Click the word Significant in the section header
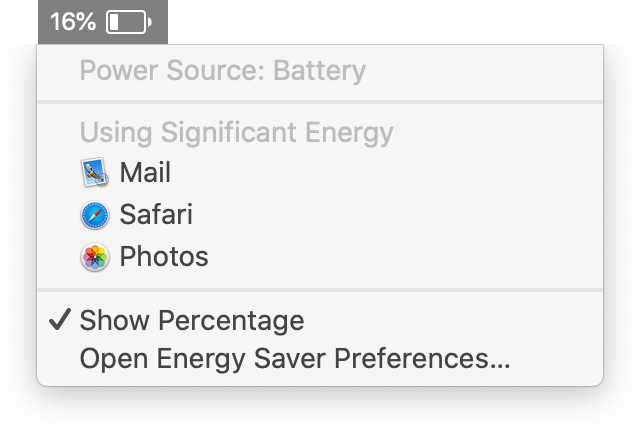The image size is (640, 432). (x=229, y=133)
